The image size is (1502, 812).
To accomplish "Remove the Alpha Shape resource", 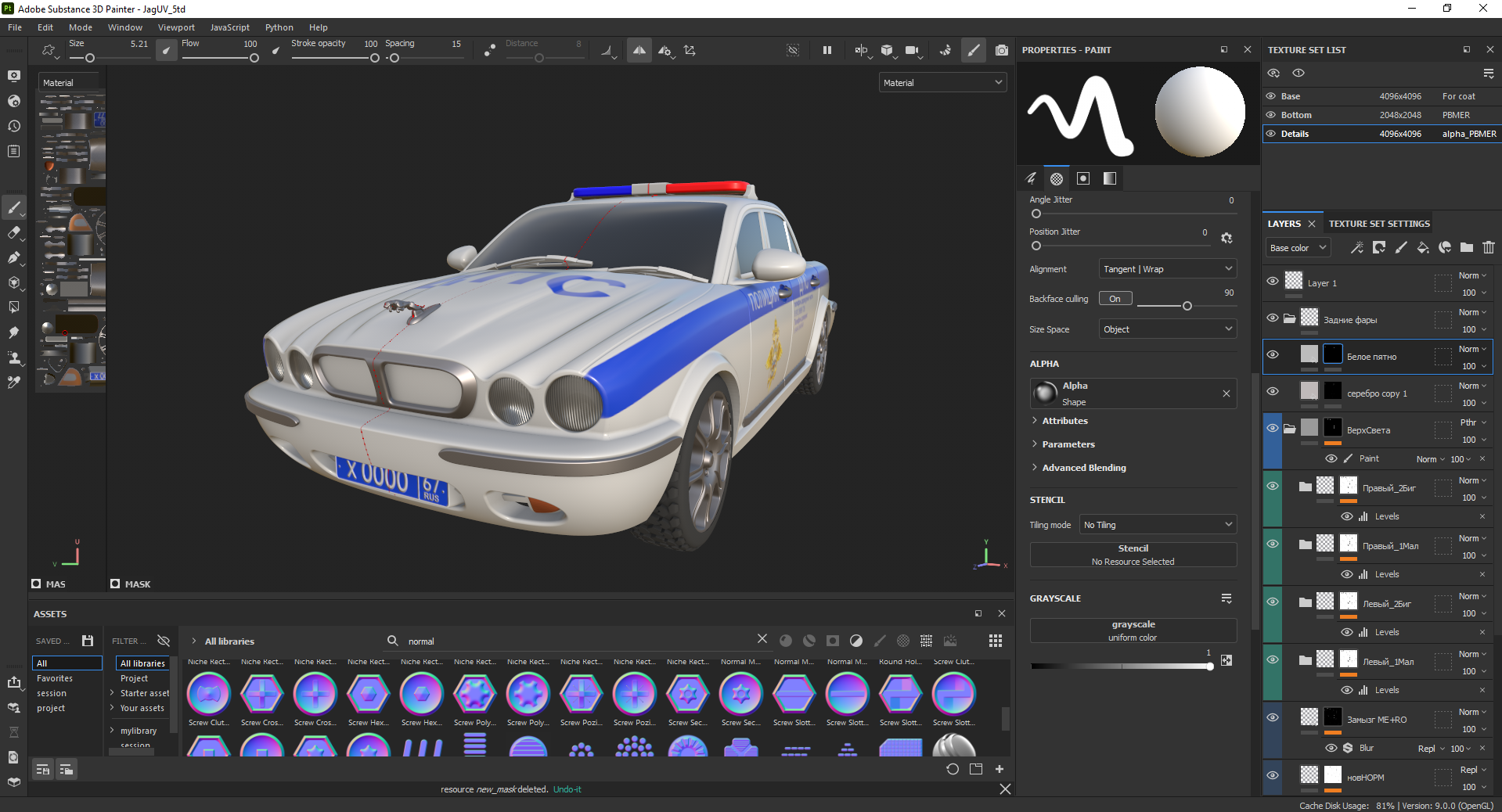I will [1226, 393].
